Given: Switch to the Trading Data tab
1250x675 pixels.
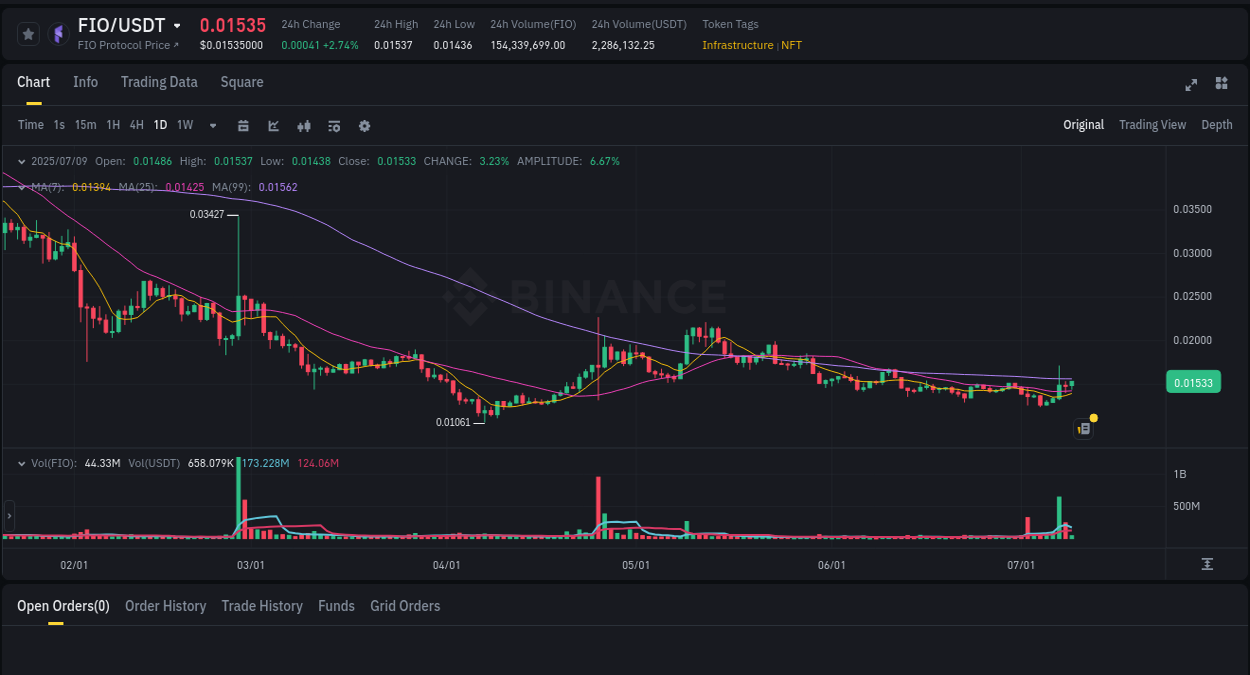Looking at the screenshot, I should tap(159, 82).
